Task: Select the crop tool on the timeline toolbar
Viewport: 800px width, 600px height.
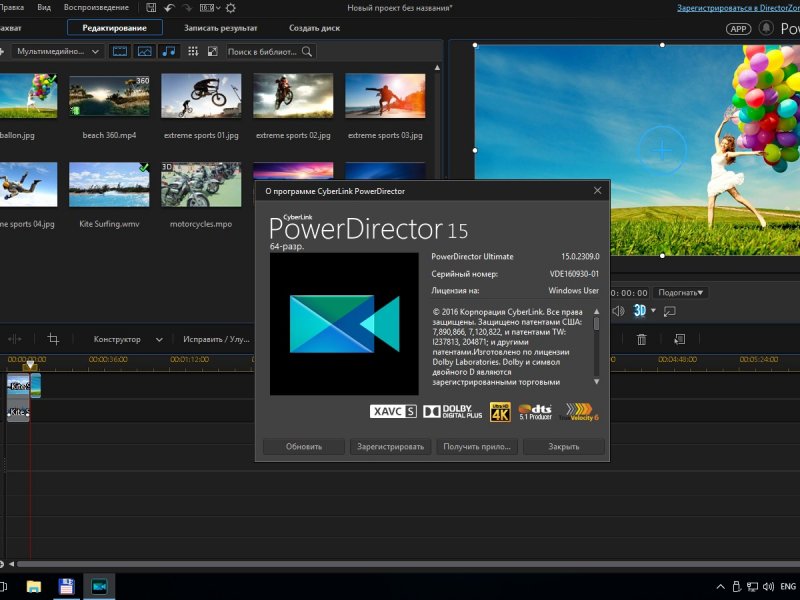Action: [x=53, y=339]
